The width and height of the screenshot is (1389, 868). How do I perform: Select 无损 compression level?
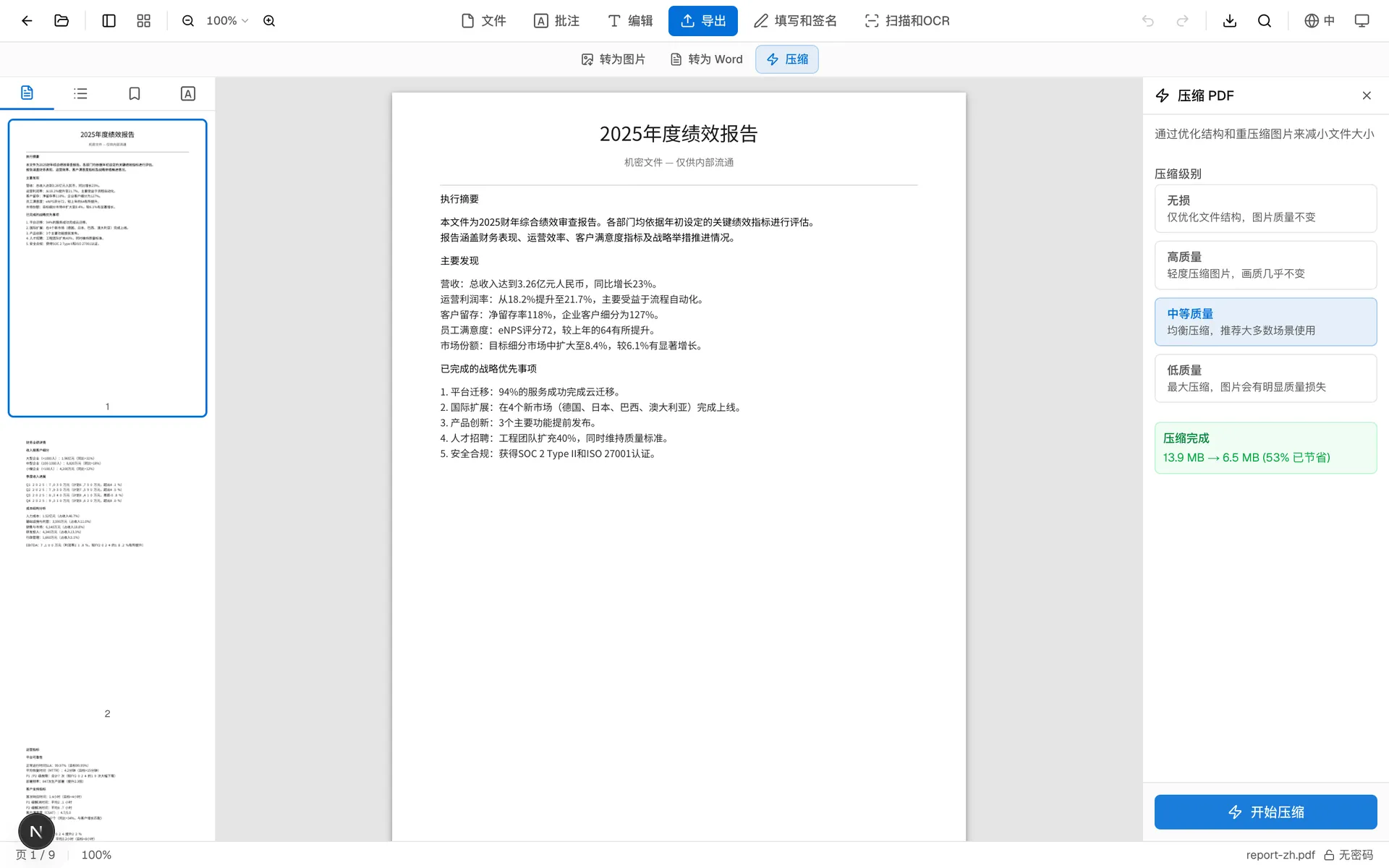pyautogui.click(x=1265, y=208)
